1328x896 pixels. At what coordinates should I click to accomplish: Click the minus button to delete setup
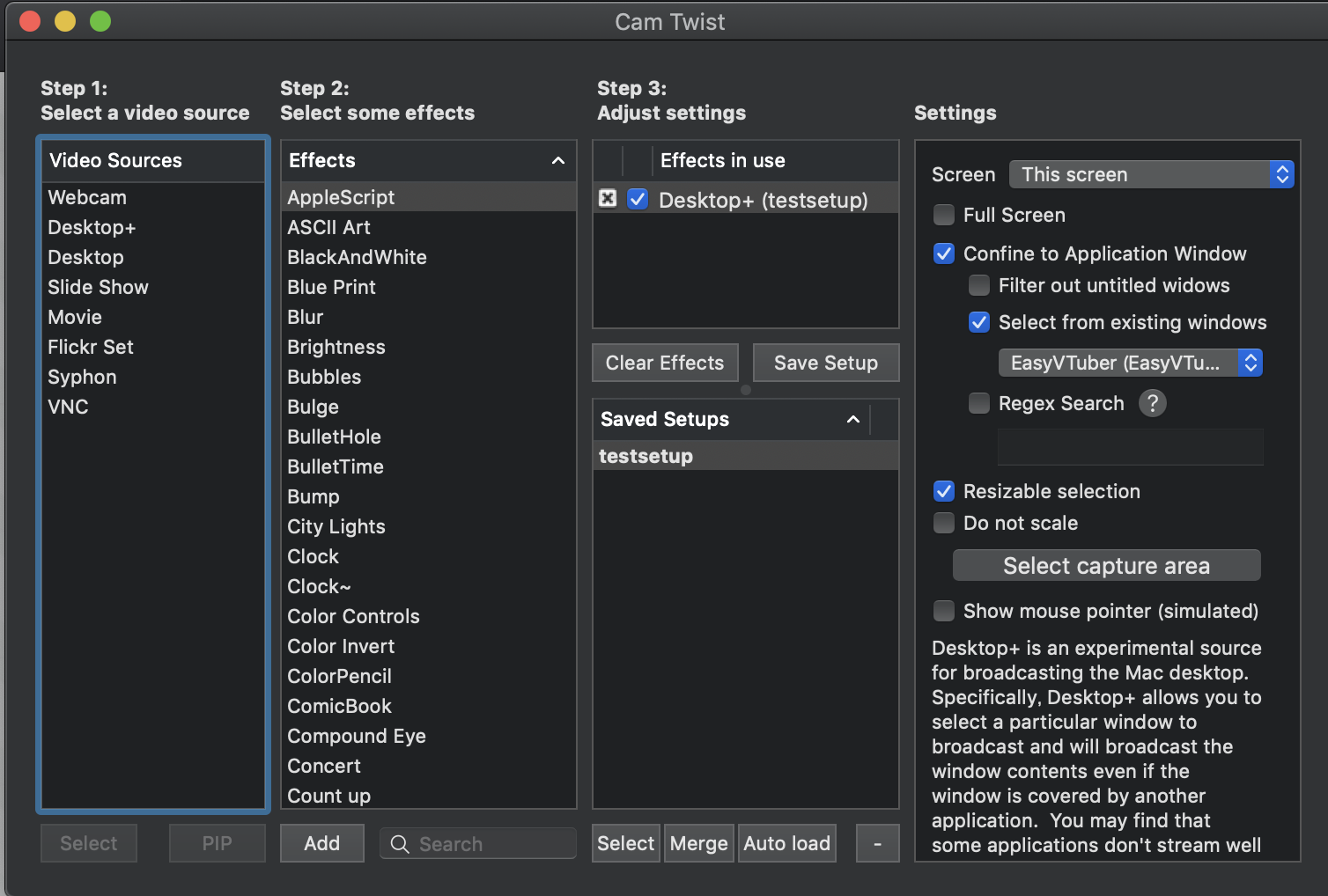(x=877, y=843)
